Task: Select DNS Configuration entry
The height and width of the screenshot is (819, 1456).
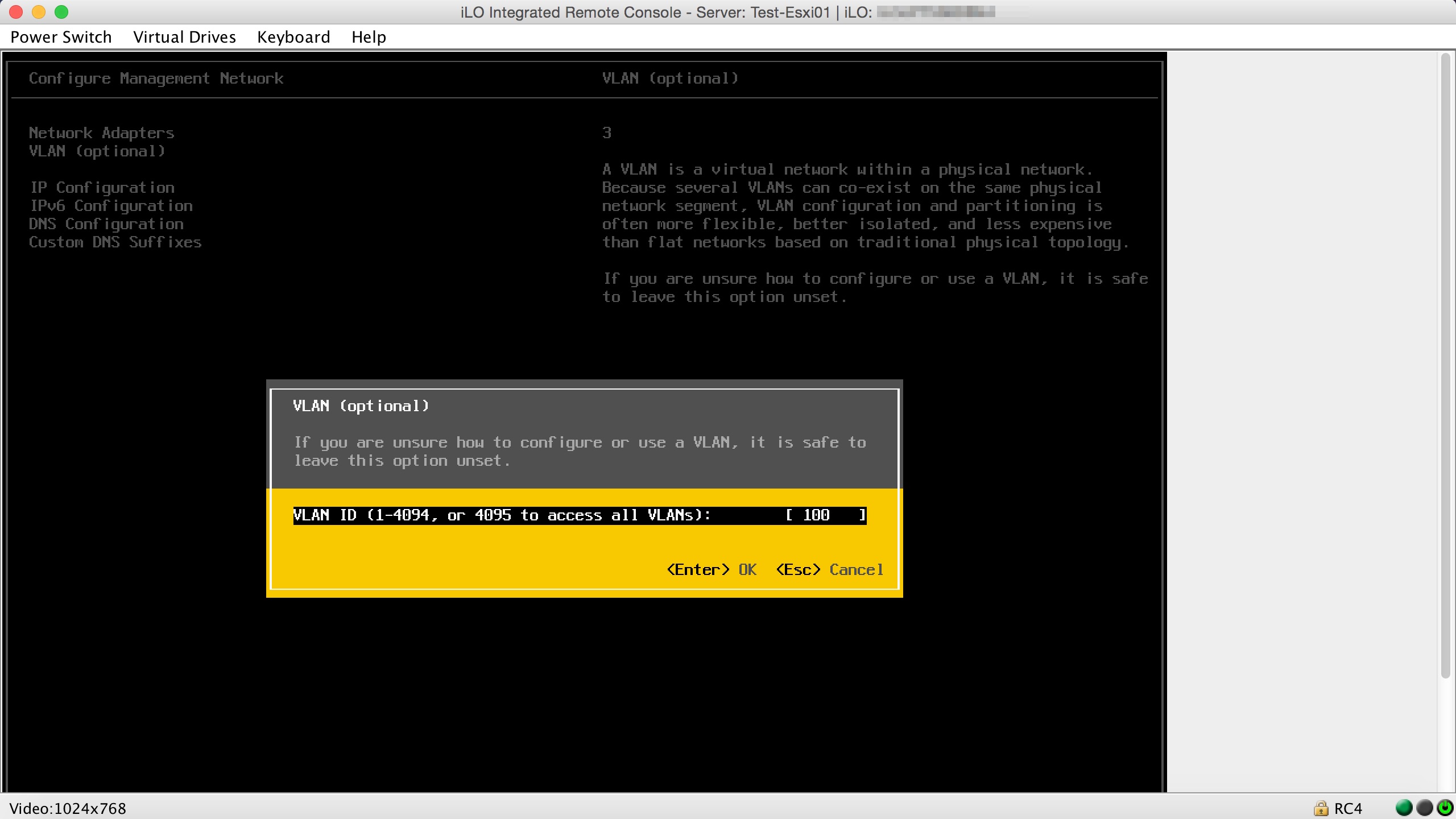Action: pyautogui.click(x=106, y=224)
